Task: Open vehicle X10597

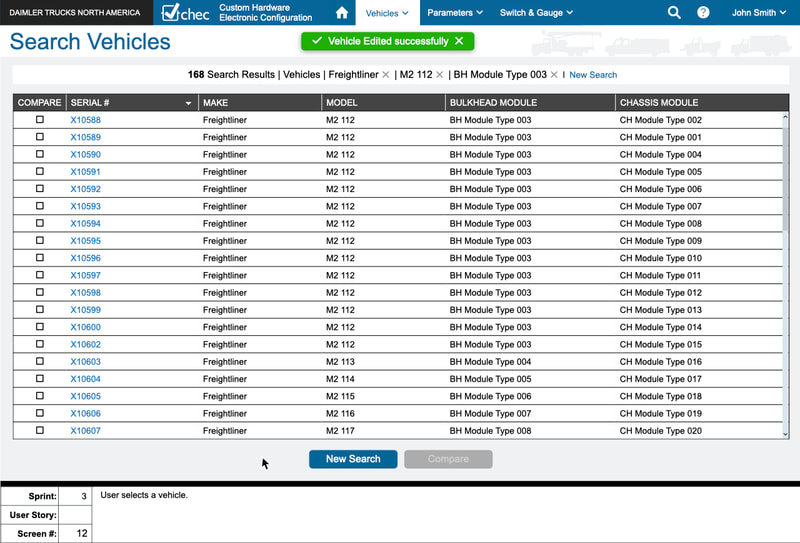Action: (85, 275)
